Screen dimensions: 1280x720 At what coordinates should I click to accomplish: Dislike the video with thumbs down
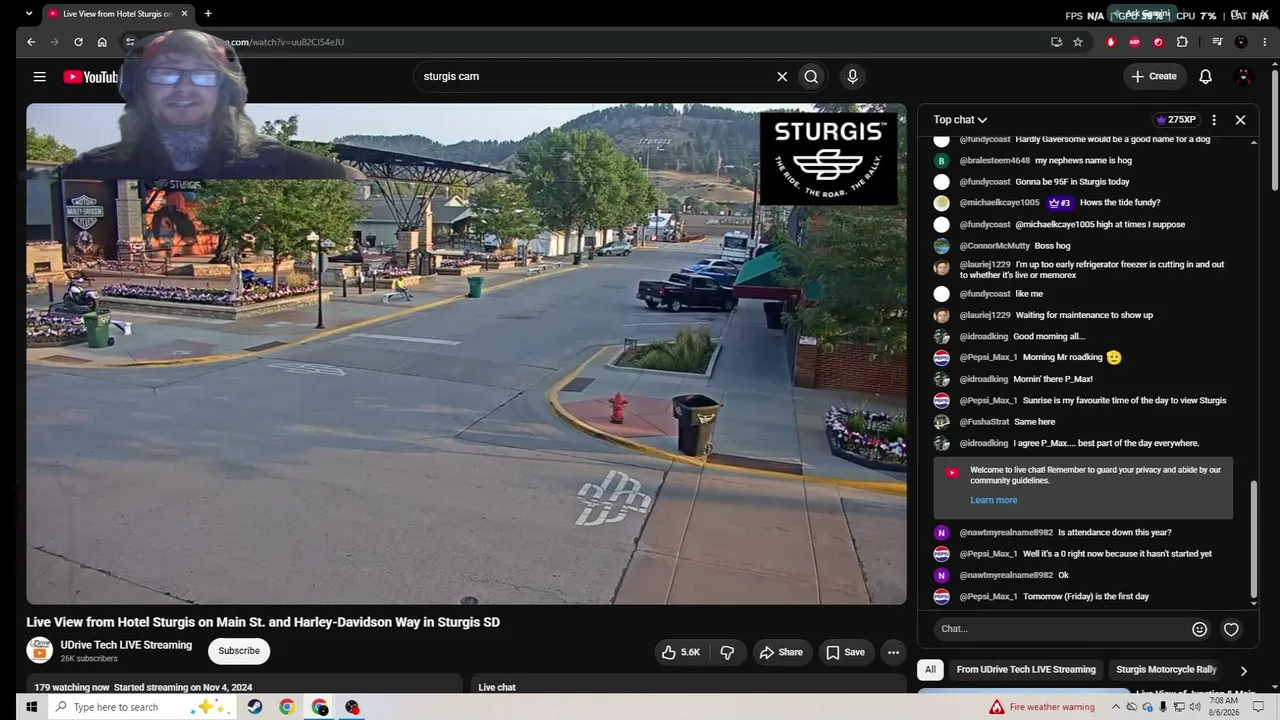[727, 652]
